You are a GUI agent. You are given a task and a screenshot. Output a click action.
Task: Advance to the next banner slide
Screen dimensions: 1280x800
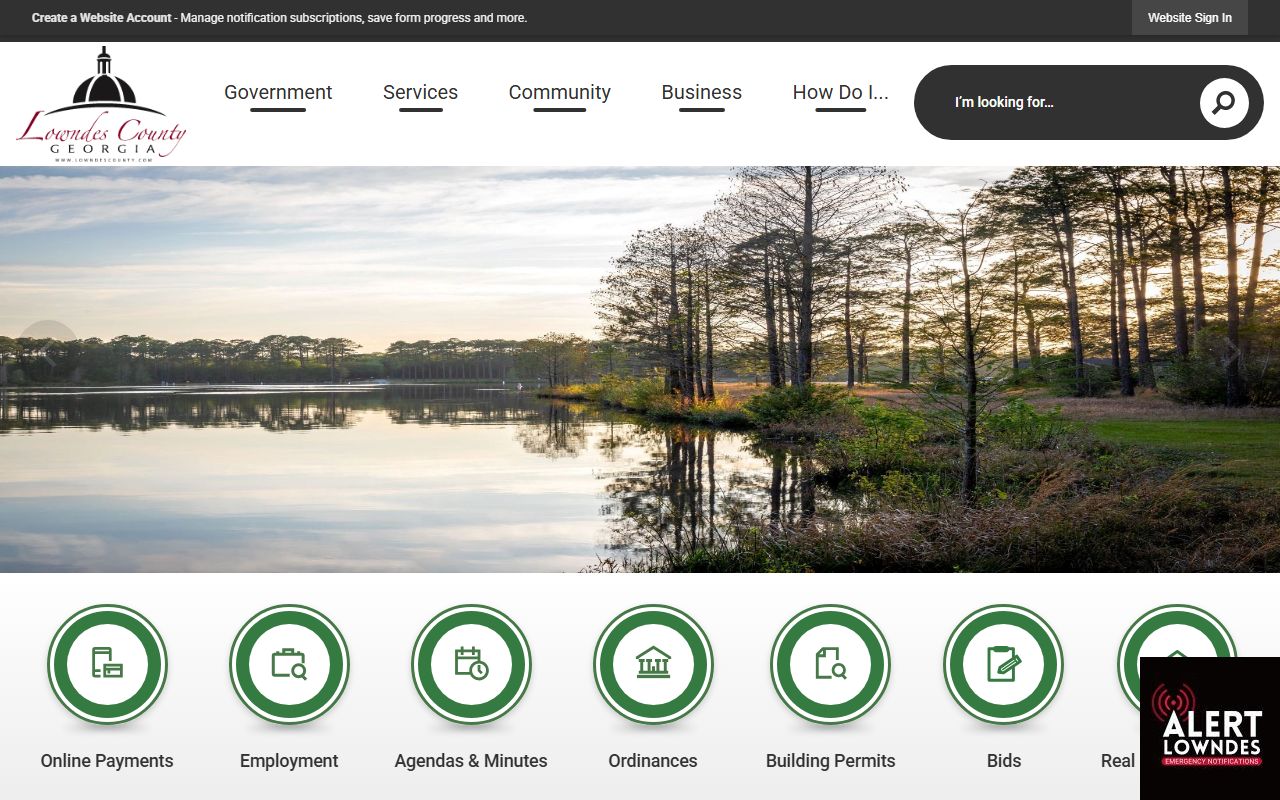coord(1232,350)
